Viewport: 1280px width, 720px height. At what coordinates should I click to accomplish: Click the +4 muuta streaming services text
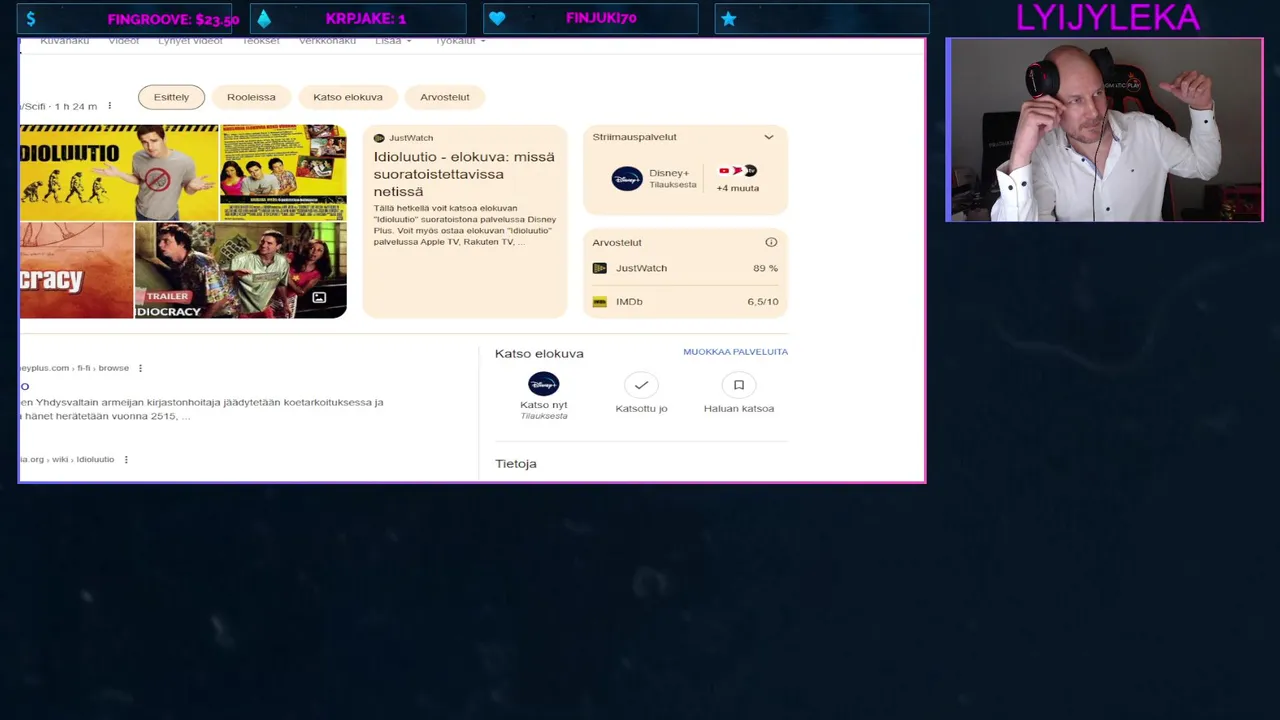point(738,188)
